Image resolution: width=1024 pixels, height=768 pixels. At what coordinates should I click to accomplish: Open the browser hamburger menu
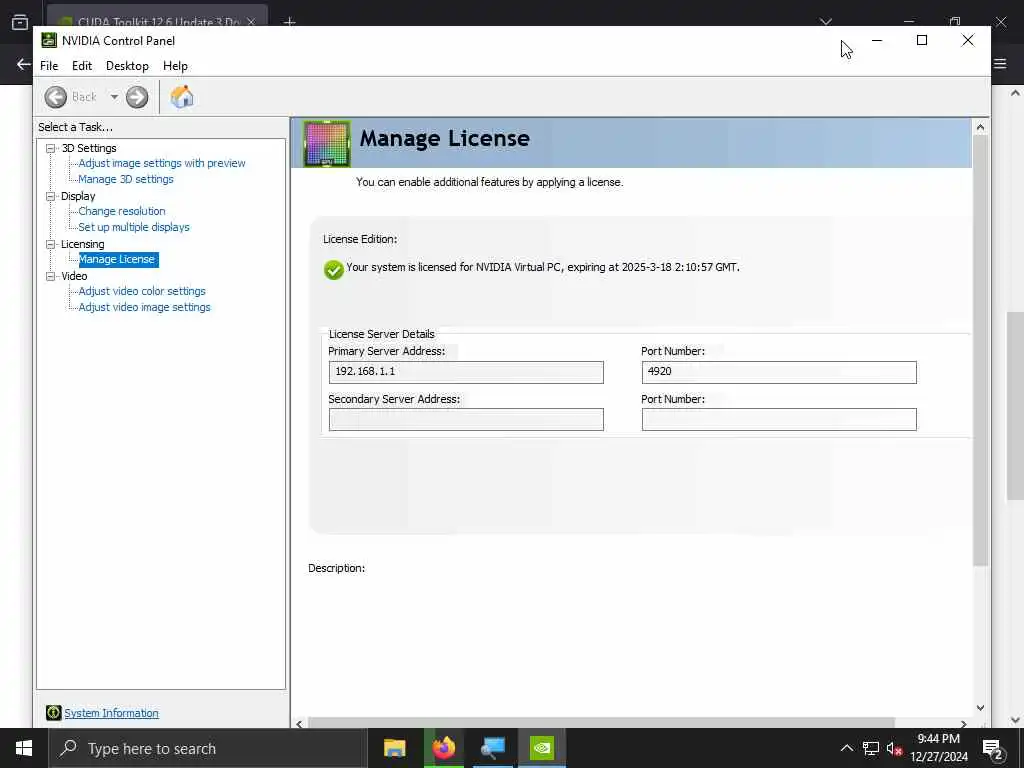click(1000, 64)
